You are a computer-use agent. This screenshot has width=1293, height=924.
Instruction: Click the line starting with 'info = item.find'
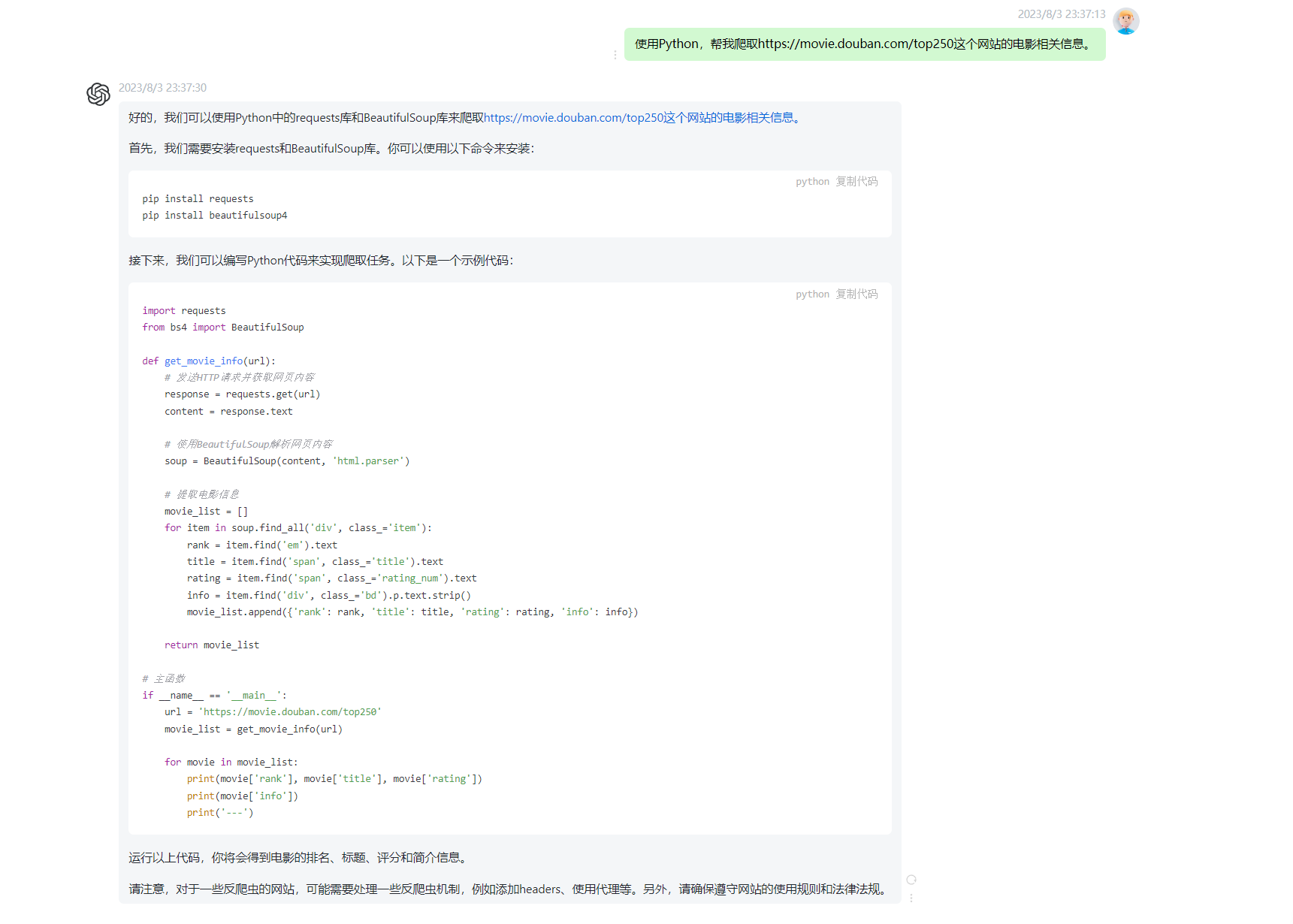point(329,596)
